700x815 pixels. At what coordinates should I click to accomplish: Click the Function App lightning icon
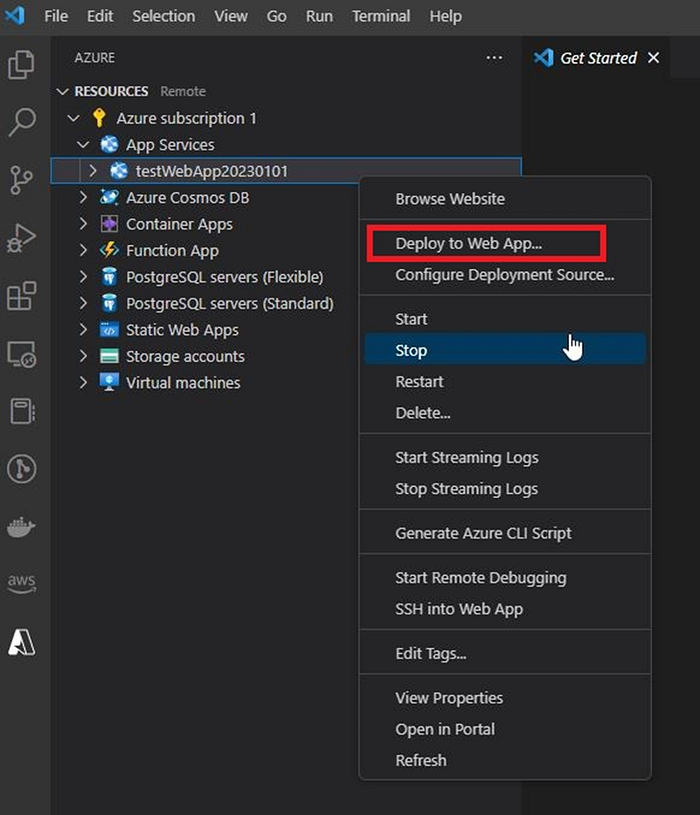click(109, 250)
